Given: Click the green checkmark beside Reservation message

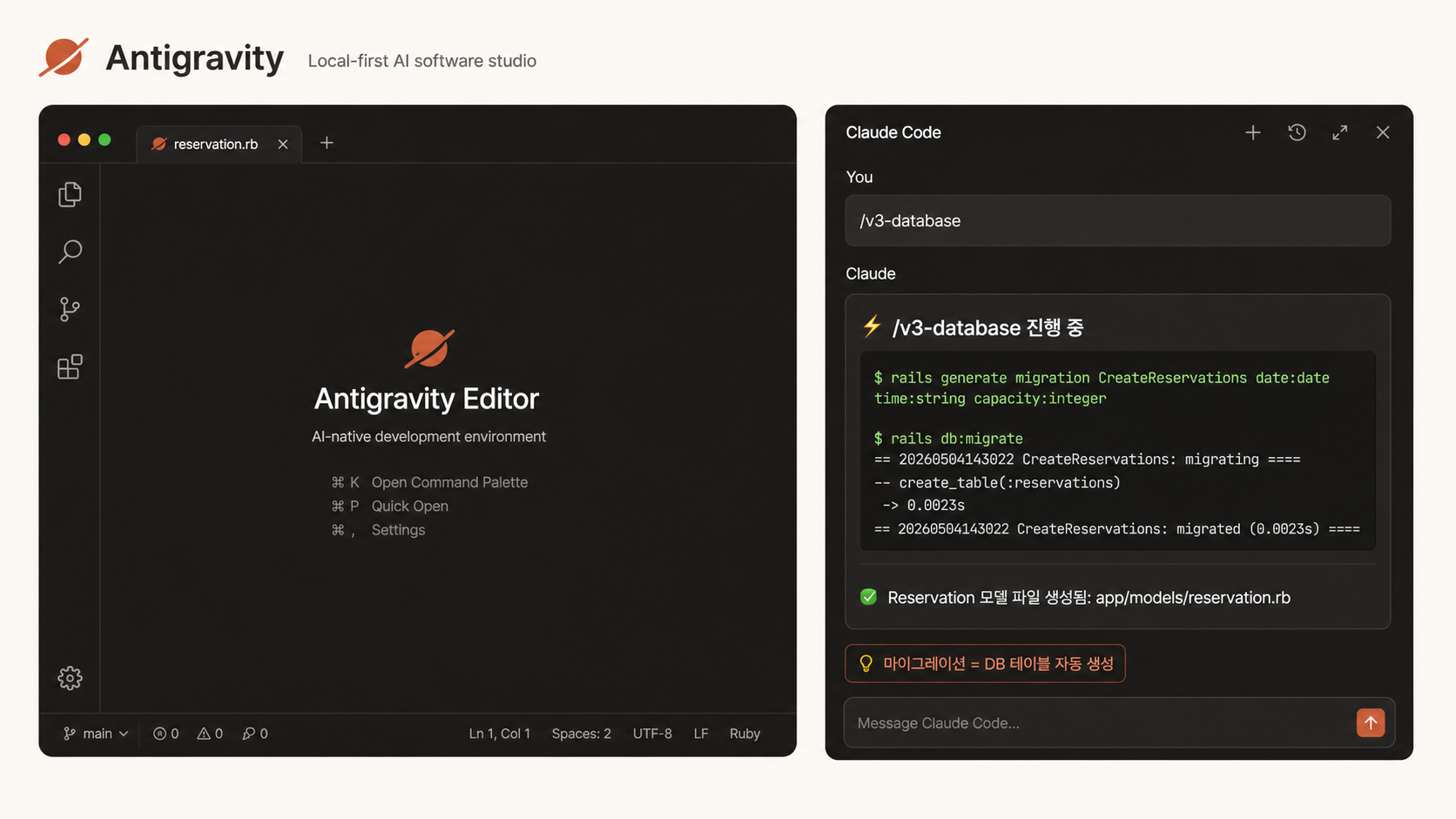Looking at the screenshot, I should tap(868, 597).
